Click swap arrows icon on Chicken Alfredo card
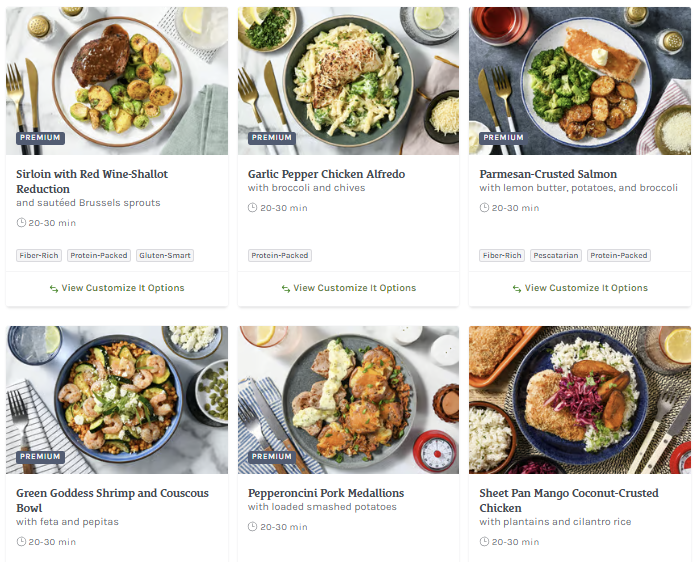700x562 pixels. click(x=285, y=288)
